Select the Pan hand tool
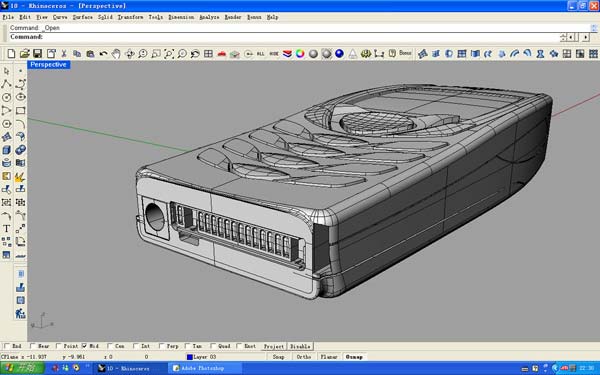Viewport: 600px width, 375px height. [116, 54]
